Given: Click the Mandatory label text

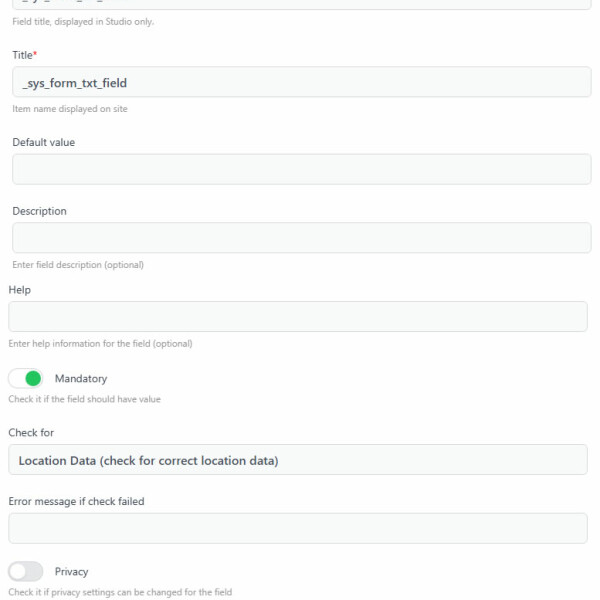Looking at the screenshot, I should click(x=81, y=379).
